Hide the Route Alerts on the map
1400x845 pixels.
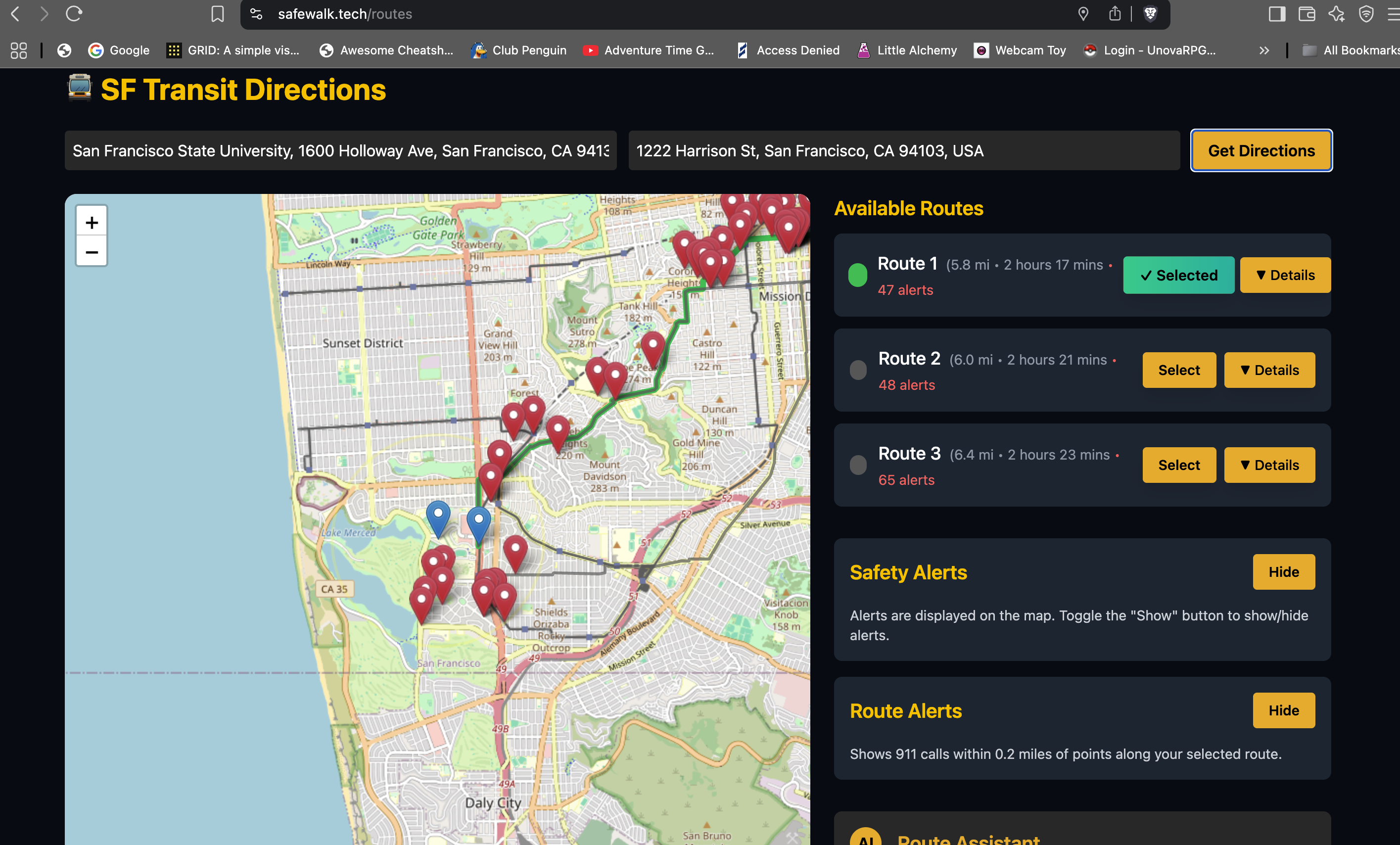[x=1283, y=710]
